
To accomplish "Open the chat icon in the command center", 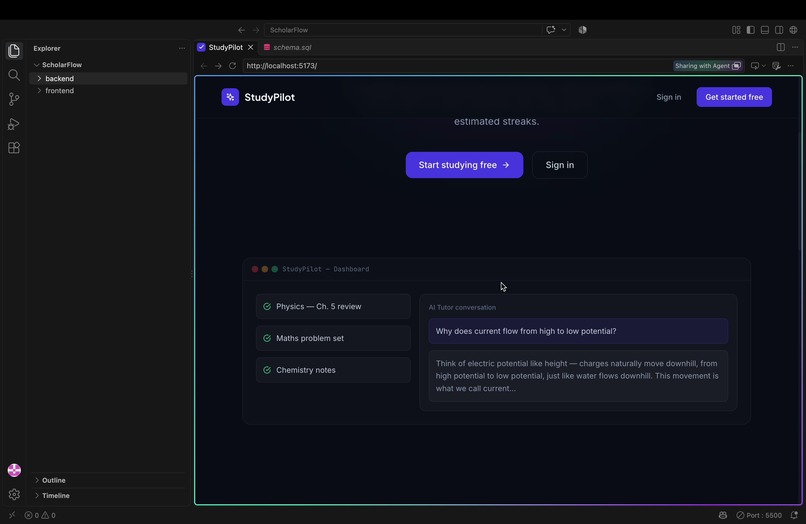I will tap(551, 30).
